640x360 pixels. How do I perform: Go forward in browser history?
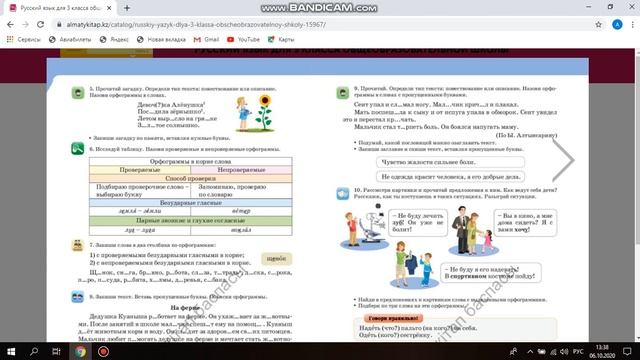point(25,24)
